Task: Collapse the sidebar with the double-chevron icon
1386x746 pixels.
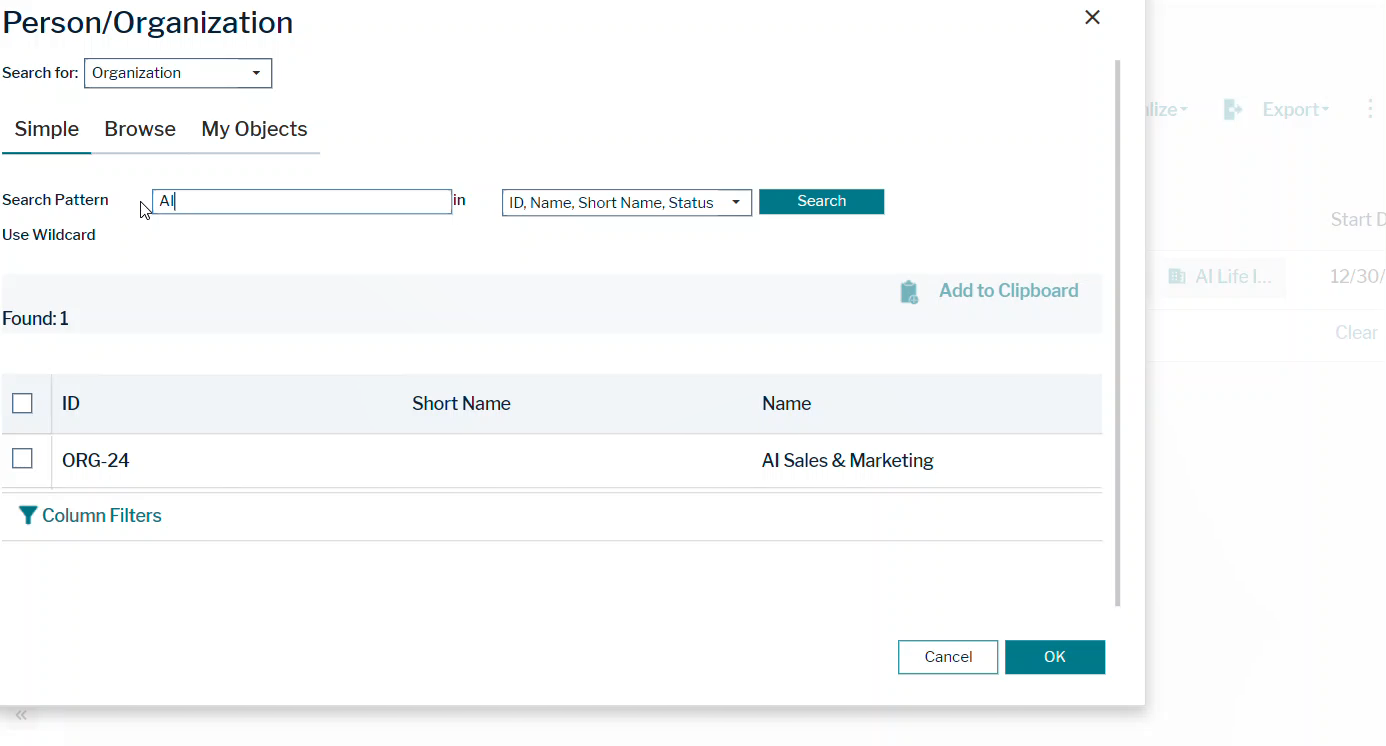Action: coord(21,715)
